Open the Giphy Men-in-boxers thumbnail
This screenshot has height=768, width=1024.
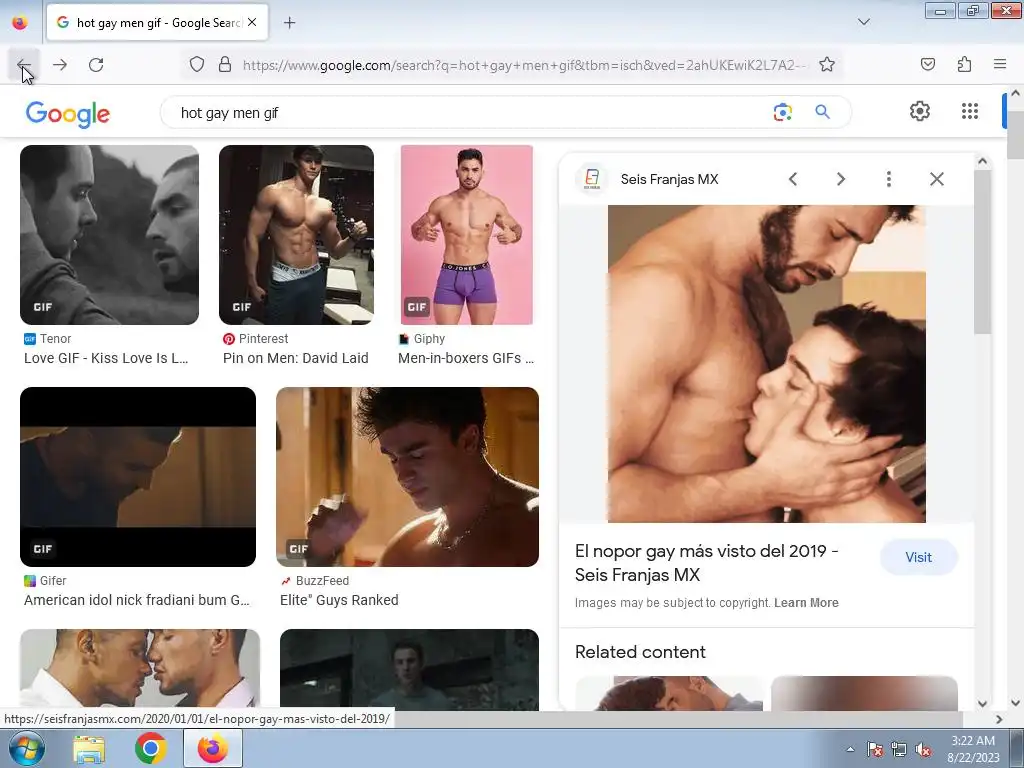(466, 234)
